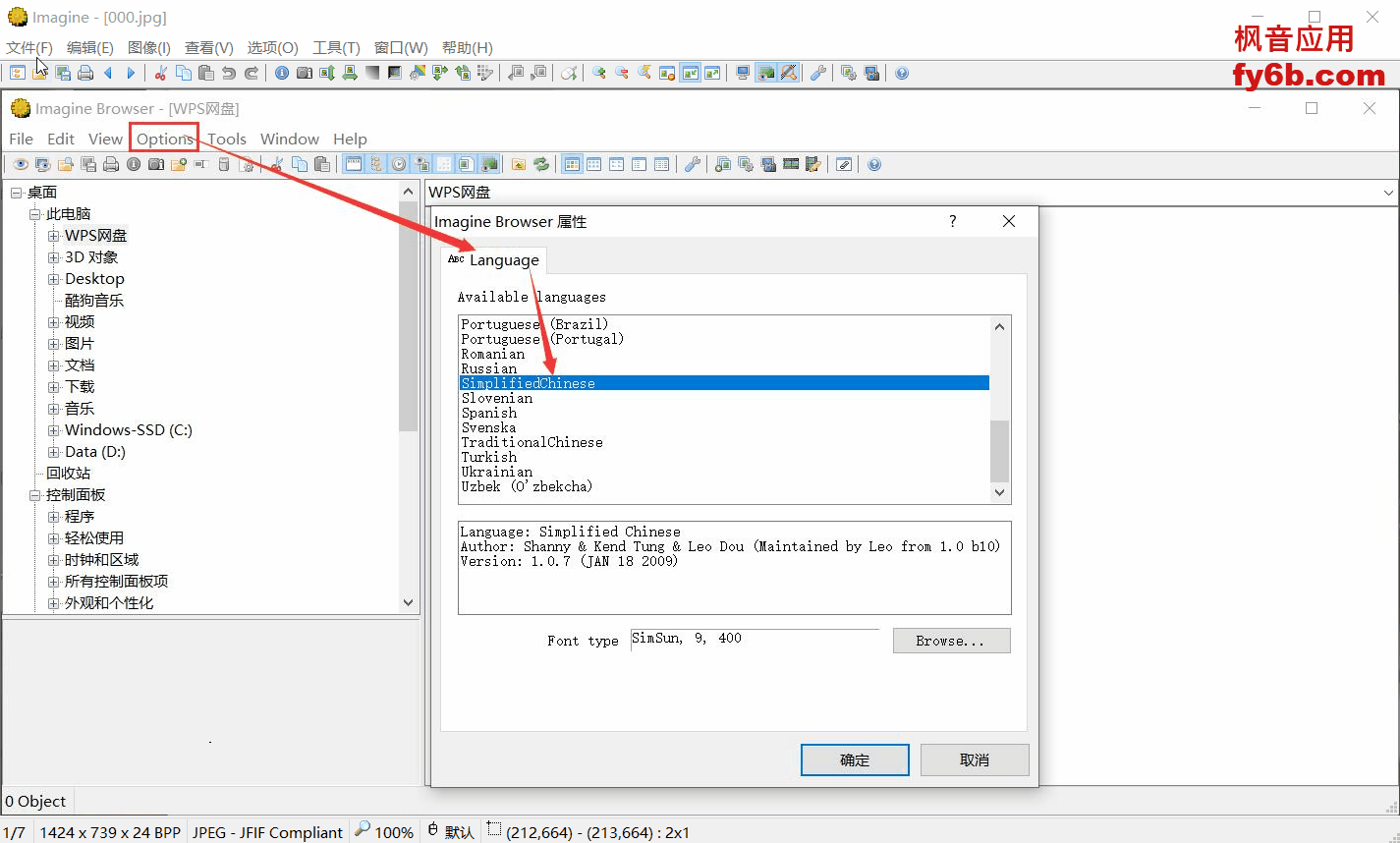
Task: Click the ? help button in dialog title
Action: pyautogui.click(x=952, y=221)
